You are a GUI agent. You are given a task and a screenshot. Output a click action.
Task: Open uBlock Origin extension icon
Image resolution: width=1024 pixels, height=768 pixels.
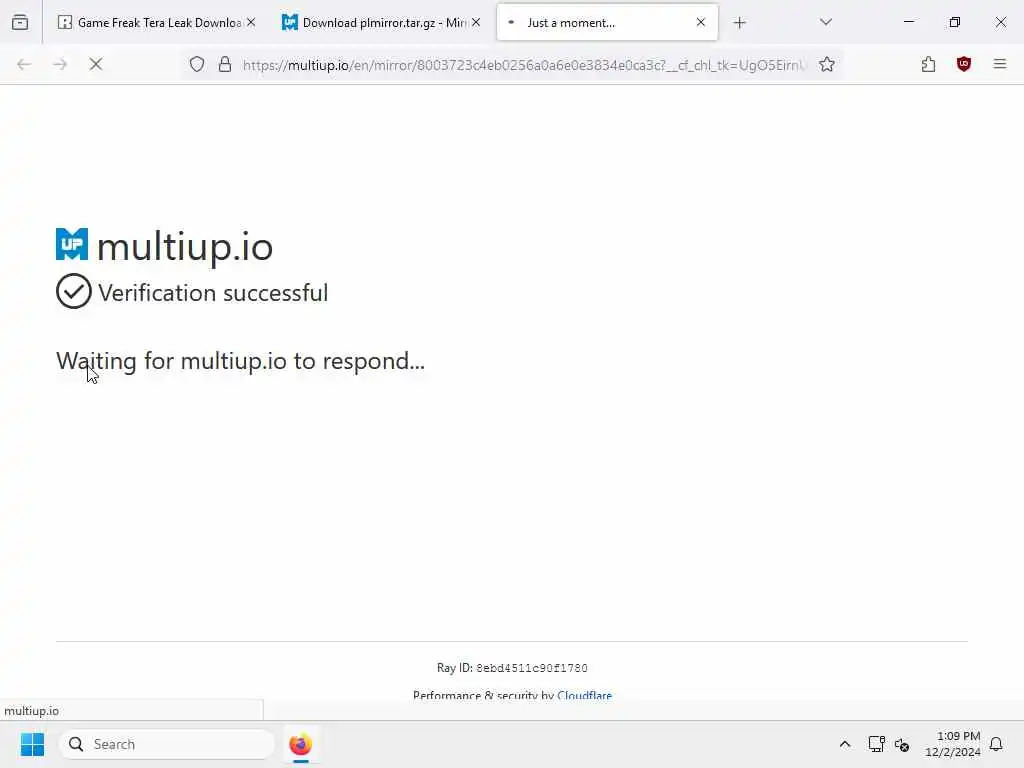pyautogui.click(x=964, y=64)
